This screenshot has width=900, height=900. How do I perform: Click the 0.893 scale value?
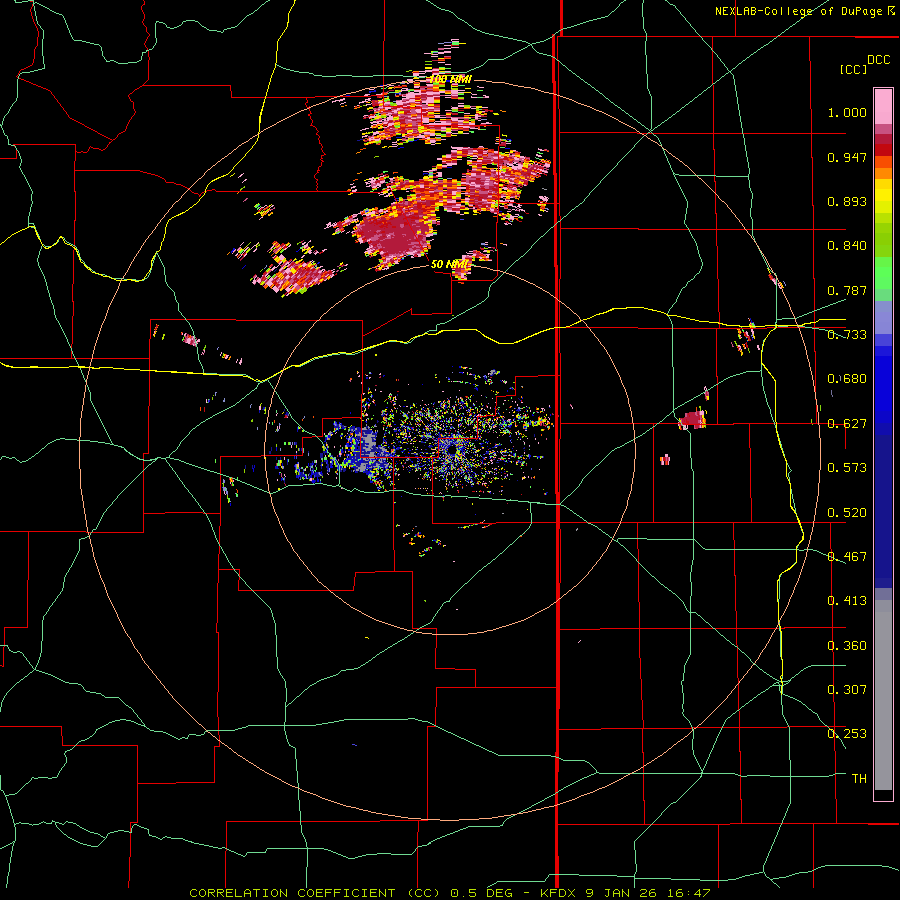tap(847, 201)
